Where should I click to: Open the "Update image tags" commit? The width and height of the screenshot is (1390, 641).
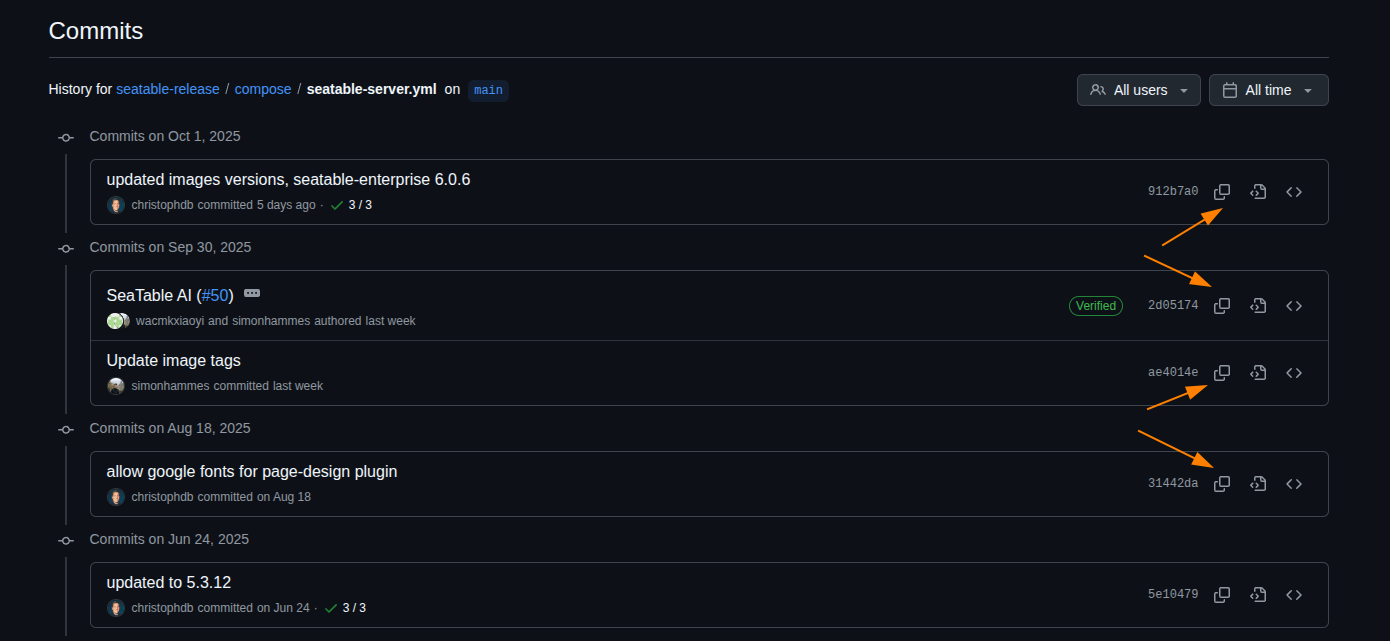[173, 361]
